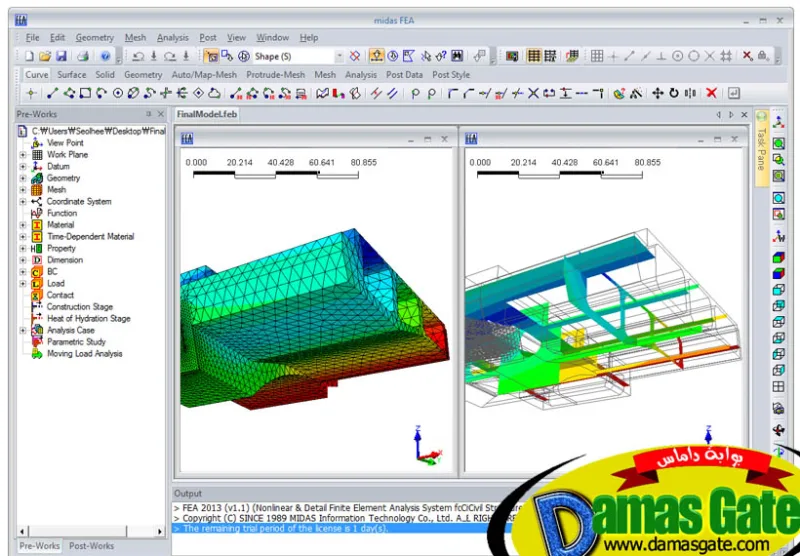This screenshot has height=556, width=800.
Task: Click the New file icon
Action: [29, 56]
